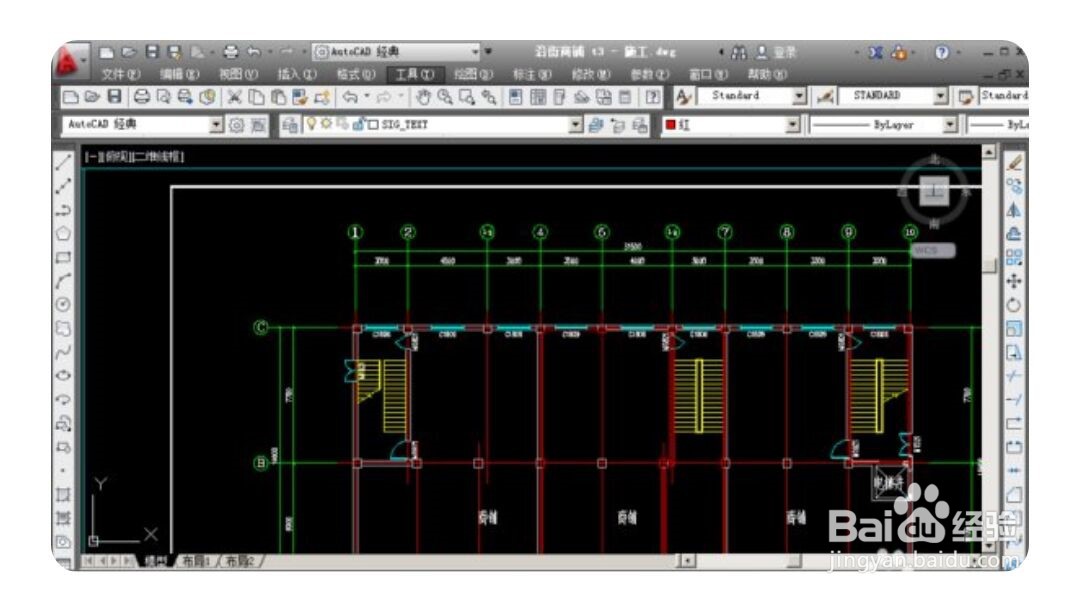Viewport: 1079px width, 597px height.
Task: Click the viewport controls label in drawing corner
Action: [x=134, y=157]
